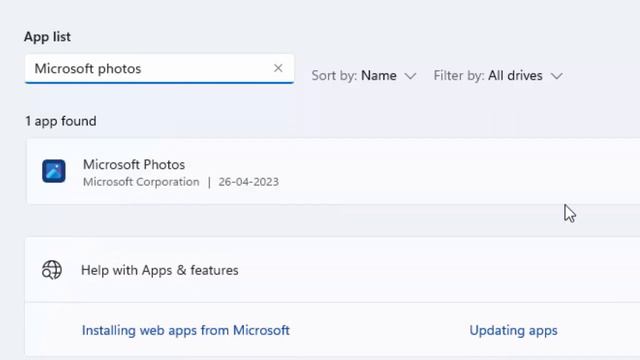The image size is (640, 360).
Task: Open Installing web apps from Microsoft link
Action: point(186,330)
